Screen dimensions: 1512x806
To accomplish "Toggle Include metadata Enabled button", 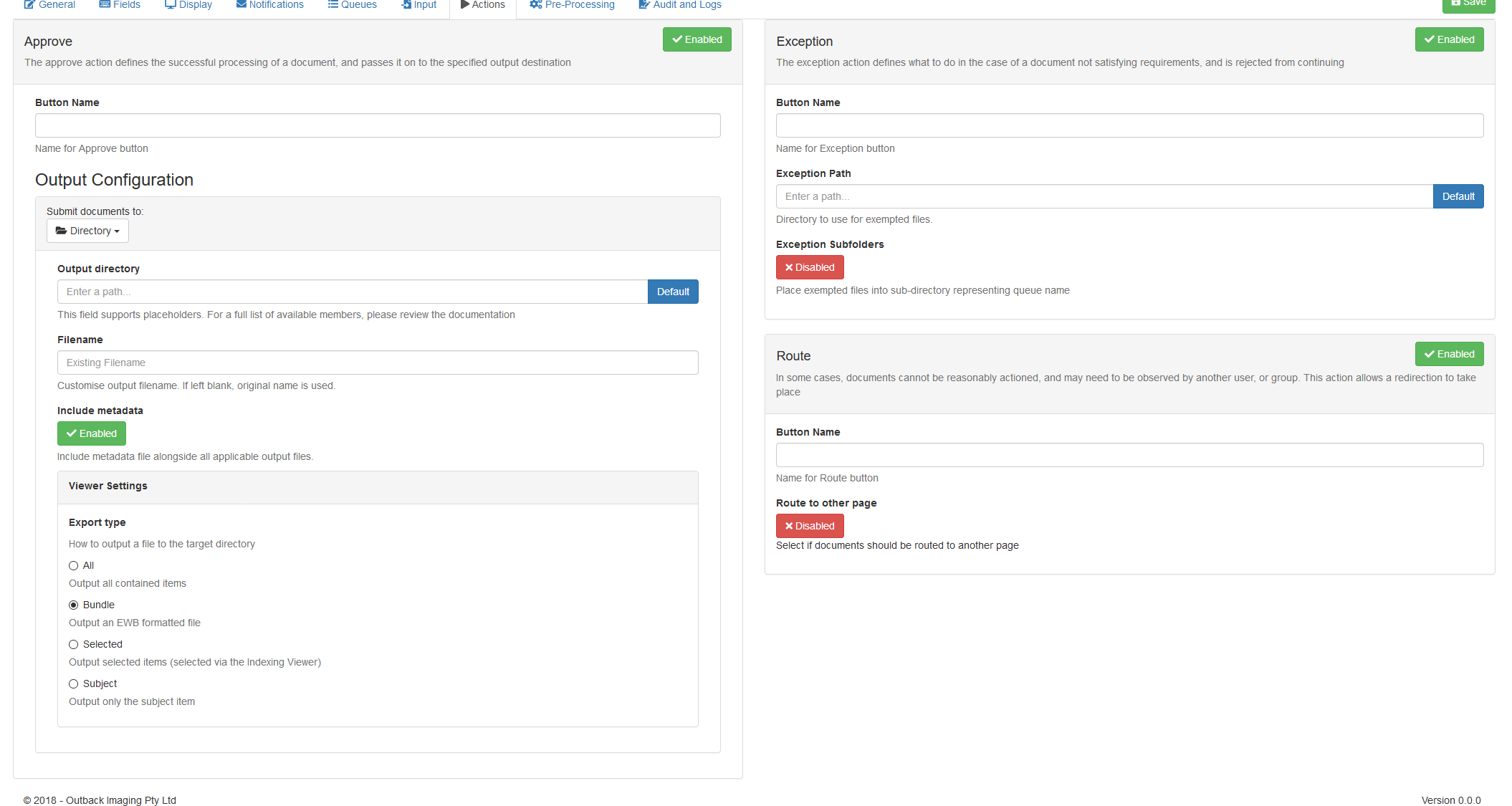I will coord(91,433).
